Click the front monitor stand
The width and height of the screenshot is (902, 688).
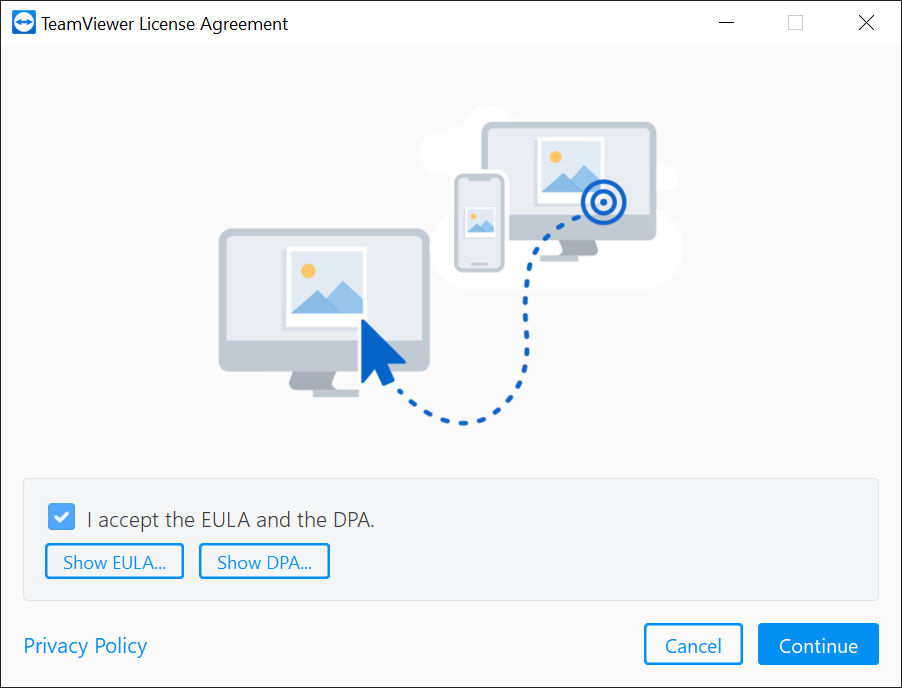[323, 384]
